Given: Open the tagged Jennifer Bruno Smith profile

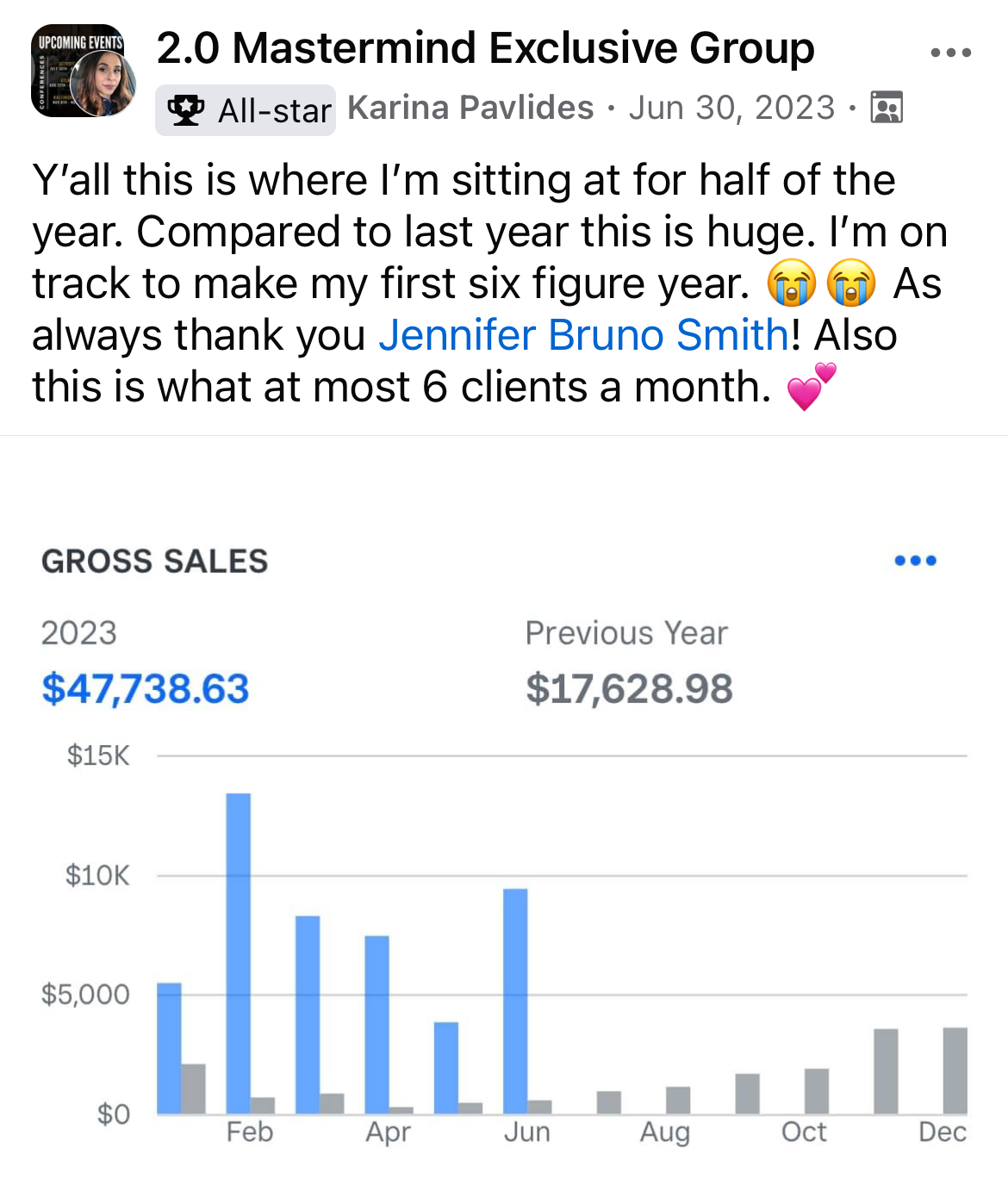Looking at the screenshot, I should (583, 335).
